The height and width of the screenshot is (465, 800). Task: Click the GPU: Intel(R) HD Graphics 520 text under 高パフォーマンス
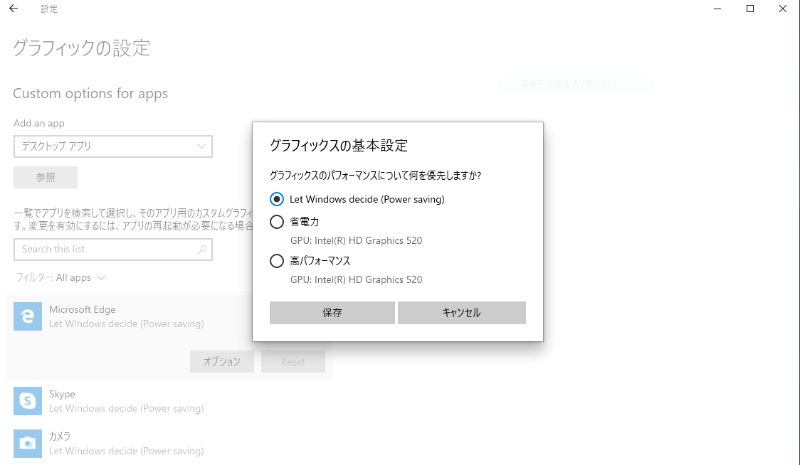(x=356, y=280)
